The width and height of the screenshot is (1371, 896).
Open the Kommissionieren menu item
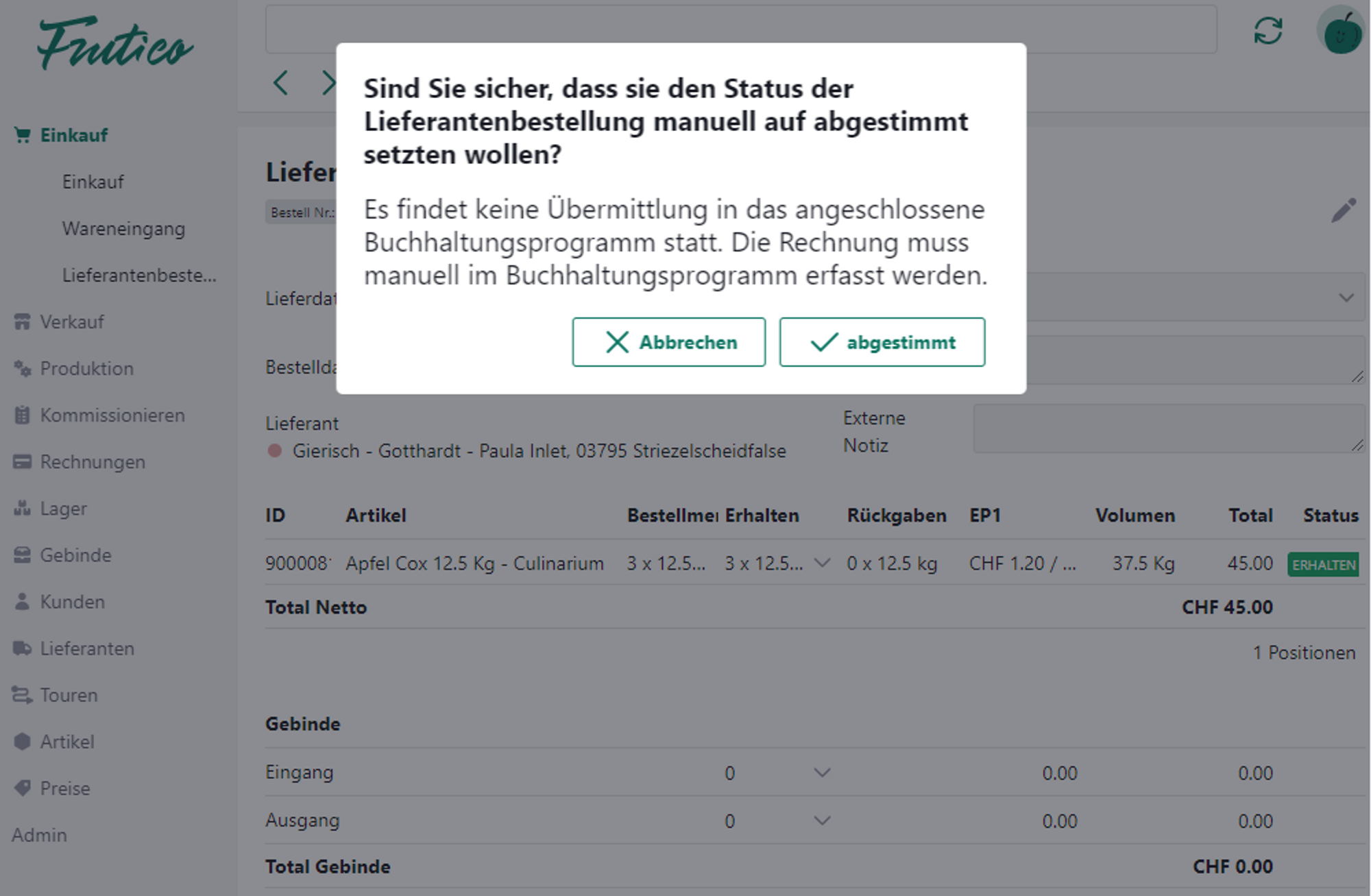(112, 415)
